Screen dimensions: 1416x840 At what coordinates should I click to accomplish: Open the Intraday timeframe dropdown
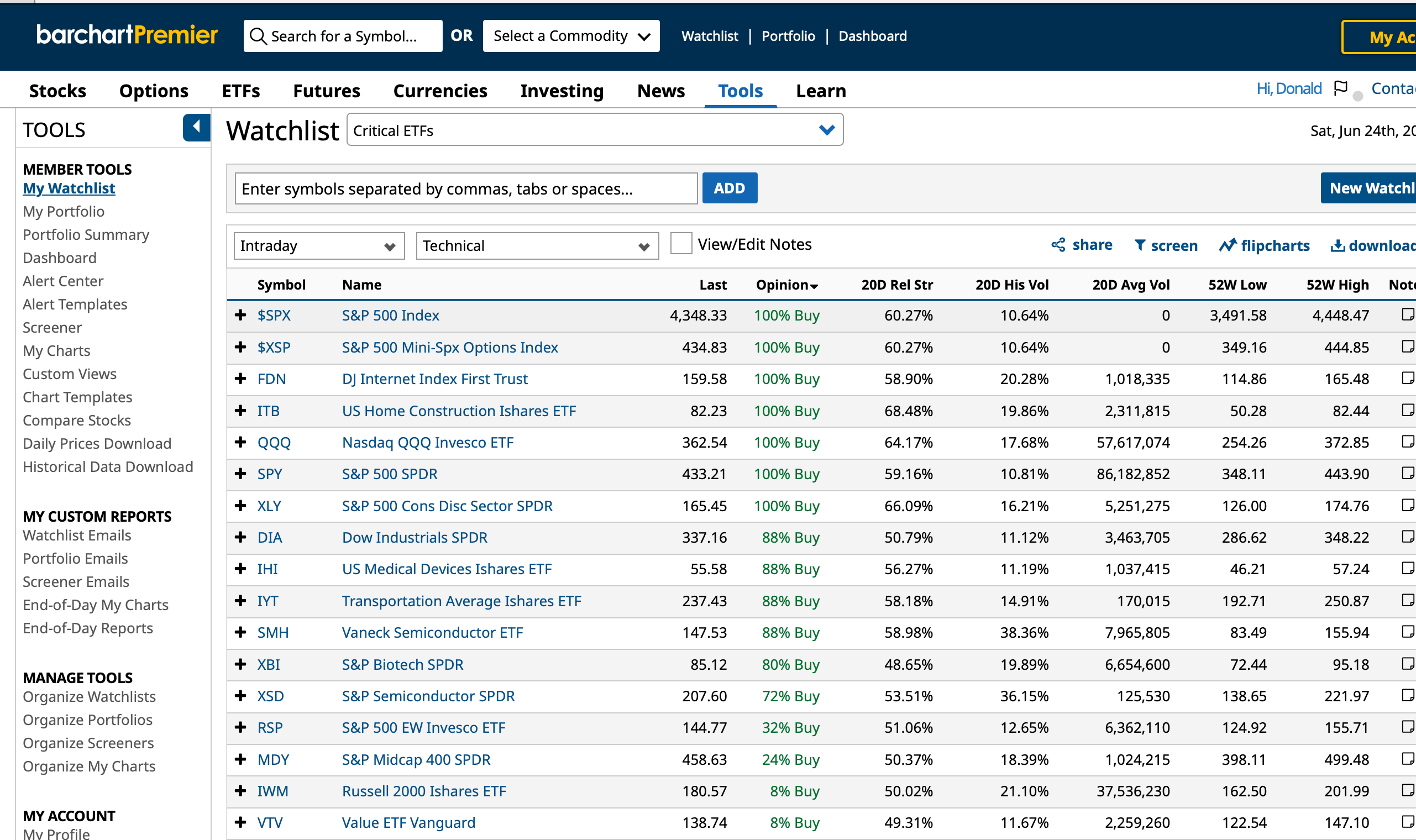[x=319, y=246]
